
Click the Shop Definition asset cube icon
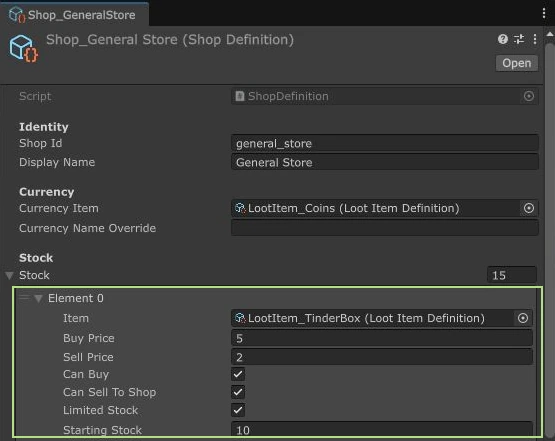[x=23, y=48]
